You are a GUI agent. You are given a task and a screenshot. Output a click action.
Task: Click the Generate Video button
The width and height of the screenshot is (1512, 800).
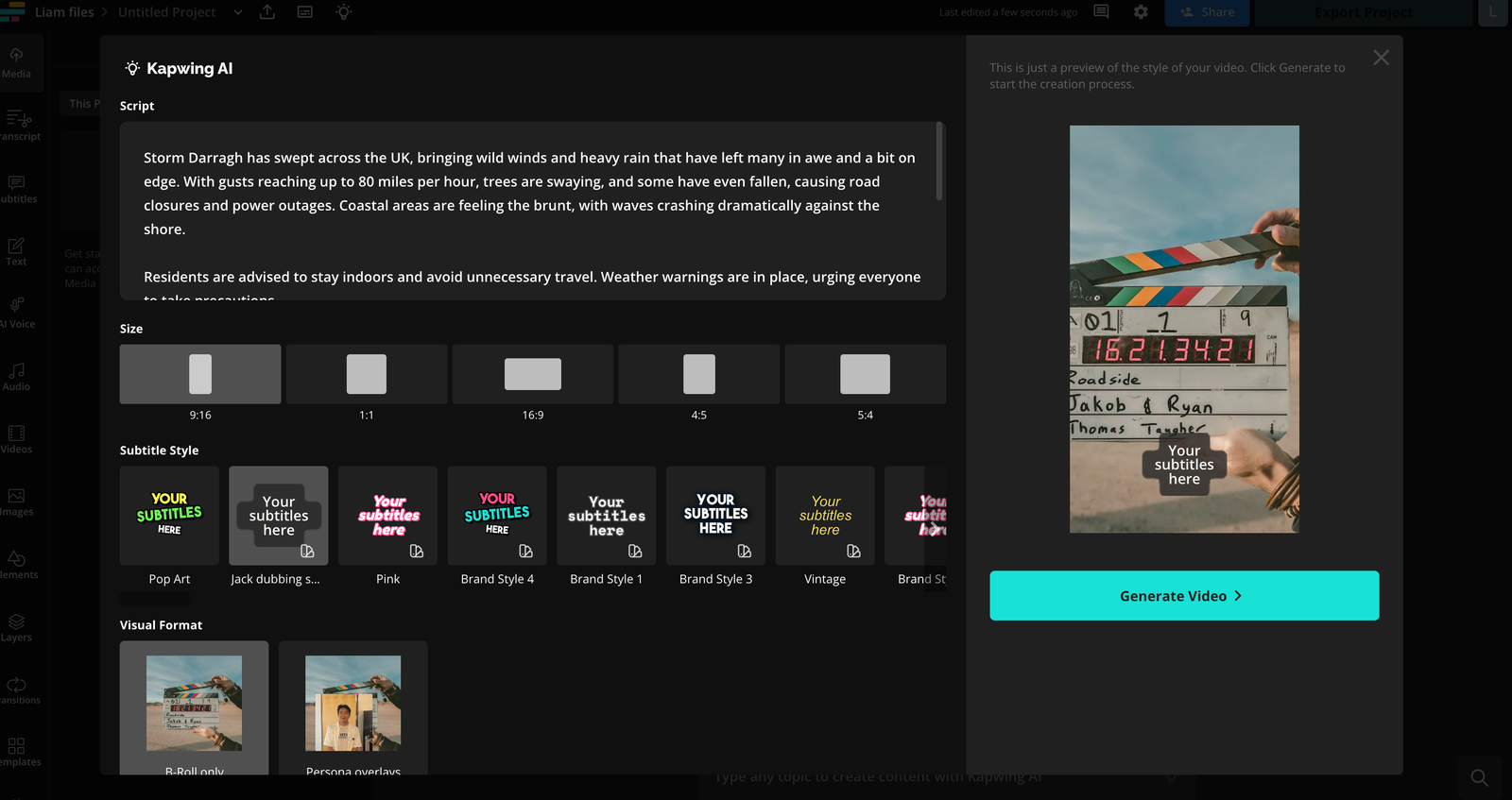[x=1184, y=596]
